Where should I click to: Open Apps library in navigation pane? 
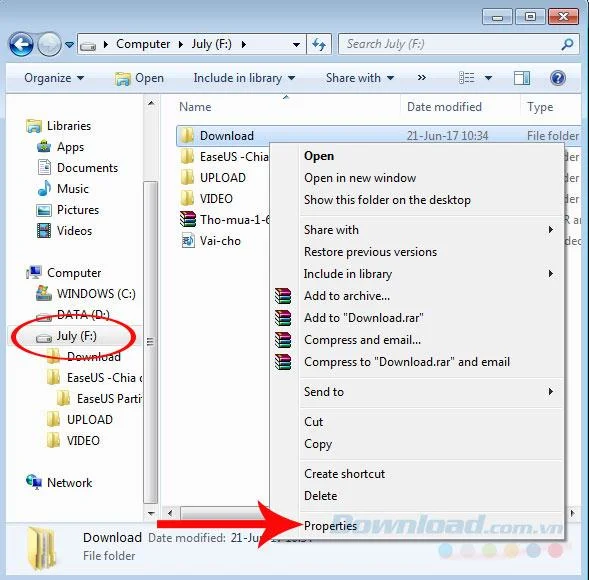(x=60, y=147)
